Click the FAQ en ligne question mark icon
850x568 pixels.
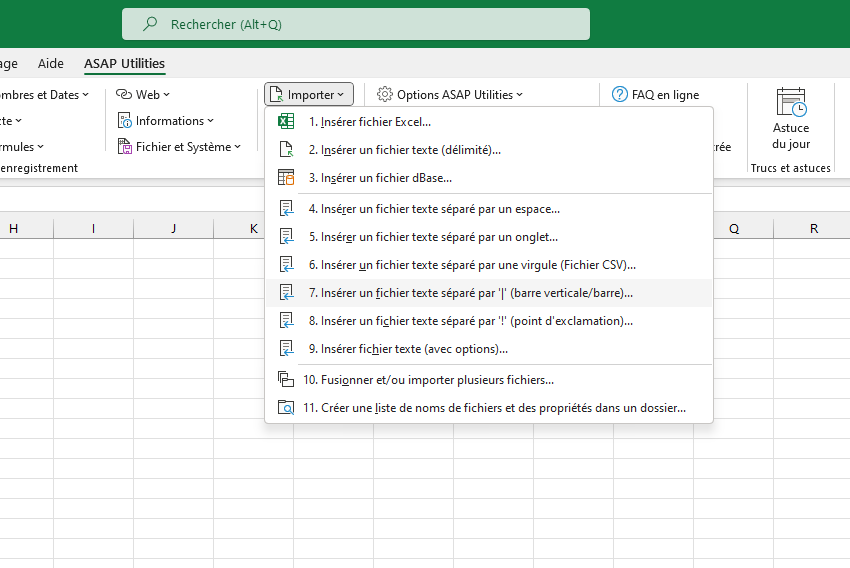coord(620,94)
